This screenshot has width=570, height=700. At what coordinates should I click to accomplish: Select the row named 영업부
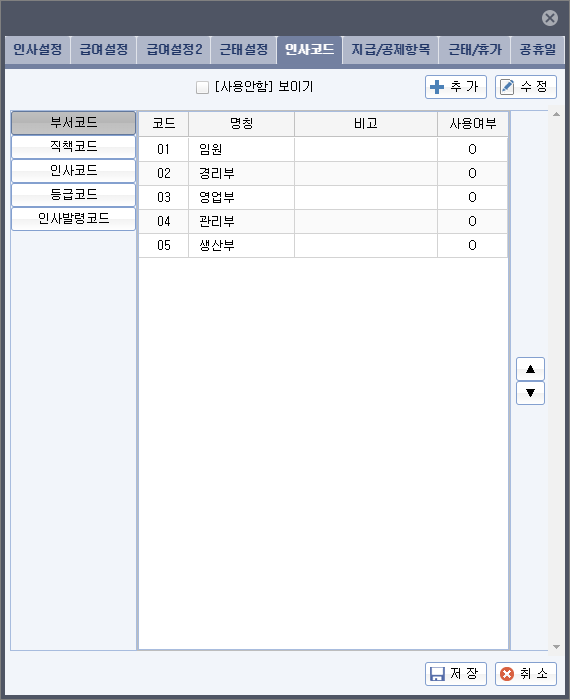pyautogui.click(x=323, y=197)
